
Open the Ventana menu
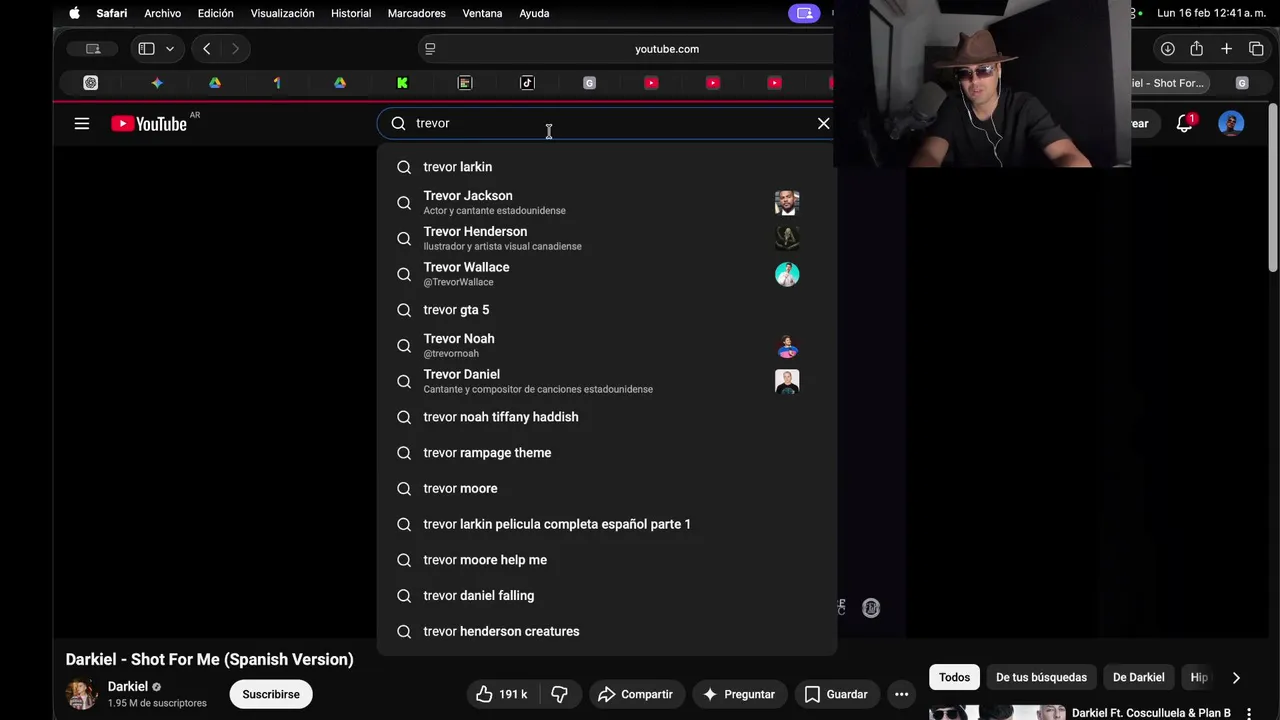[482, 13]
